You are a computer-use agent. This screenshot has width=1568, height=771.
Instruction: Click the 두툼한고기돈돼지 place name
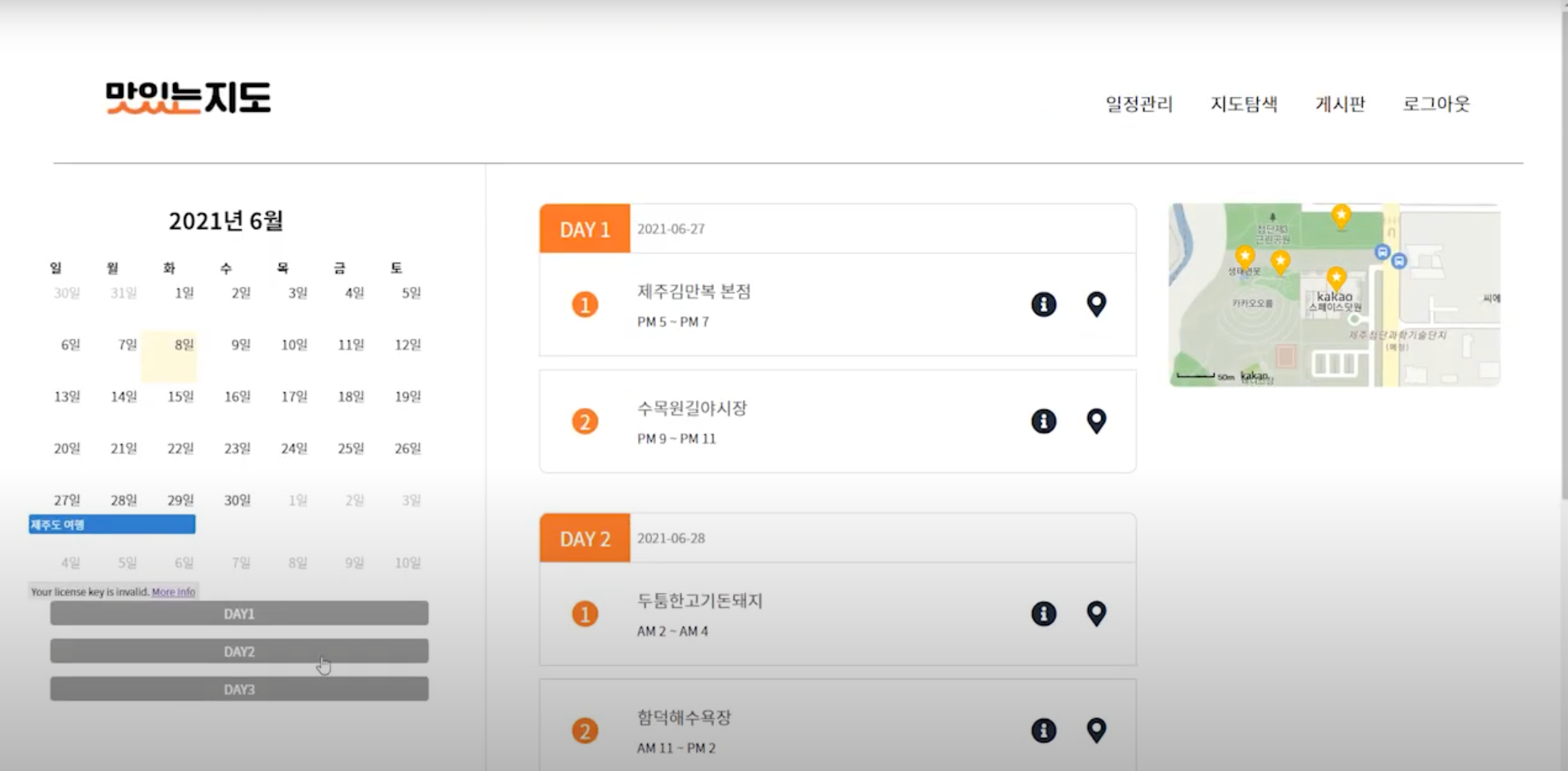(700, 601)
